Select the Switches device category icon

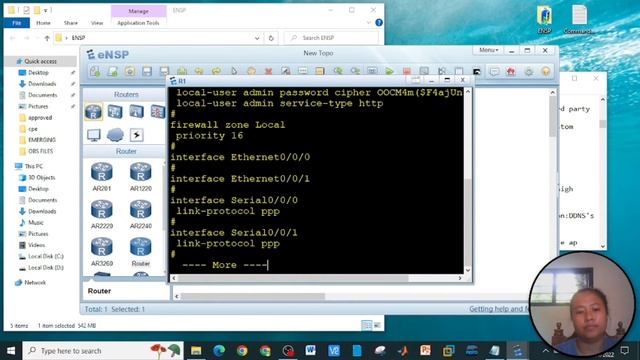click(115, 111)
